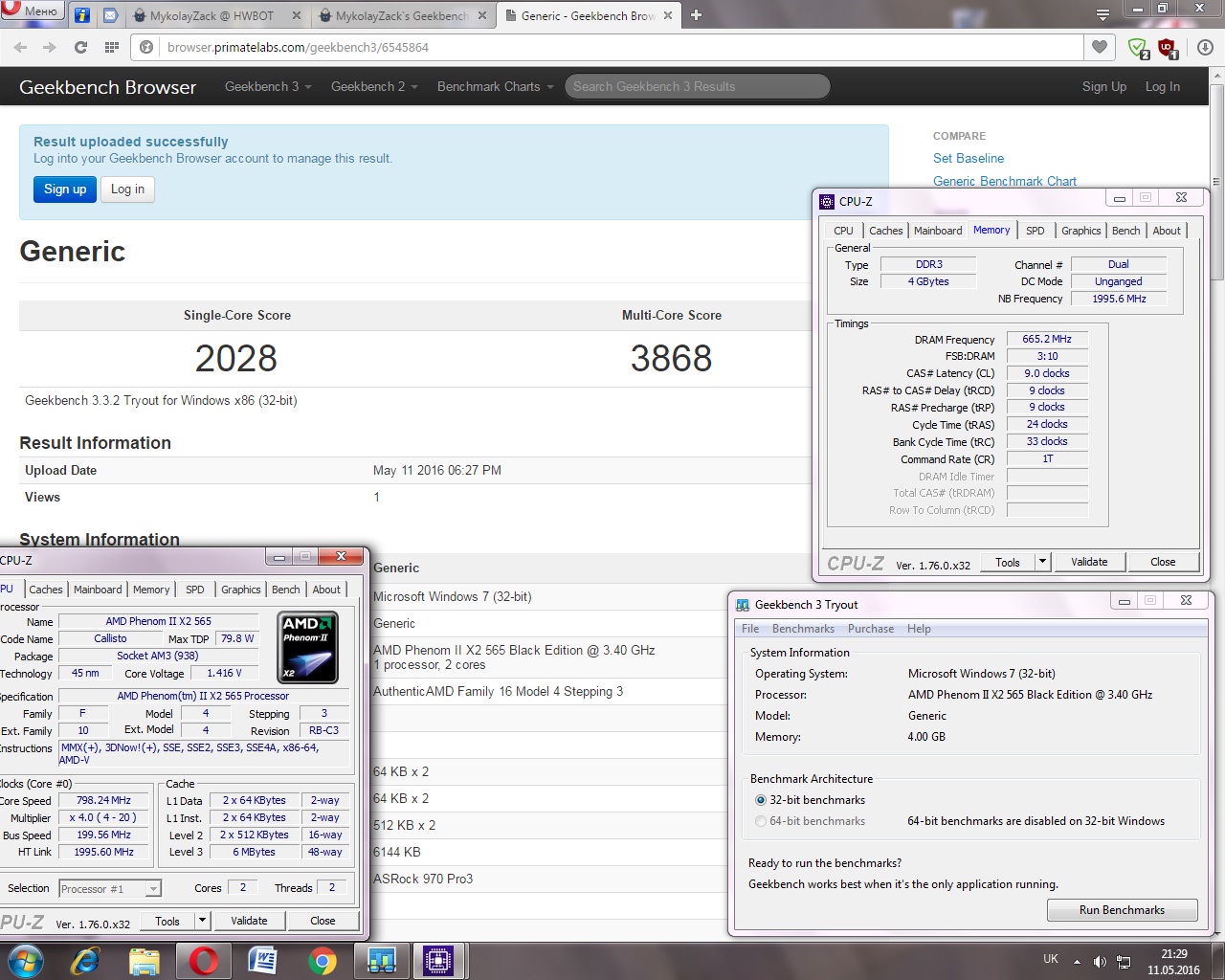Open the Generic Benchmark Chart link
The width and height of the screenshot is (1225, 980).
point(1005,181)
